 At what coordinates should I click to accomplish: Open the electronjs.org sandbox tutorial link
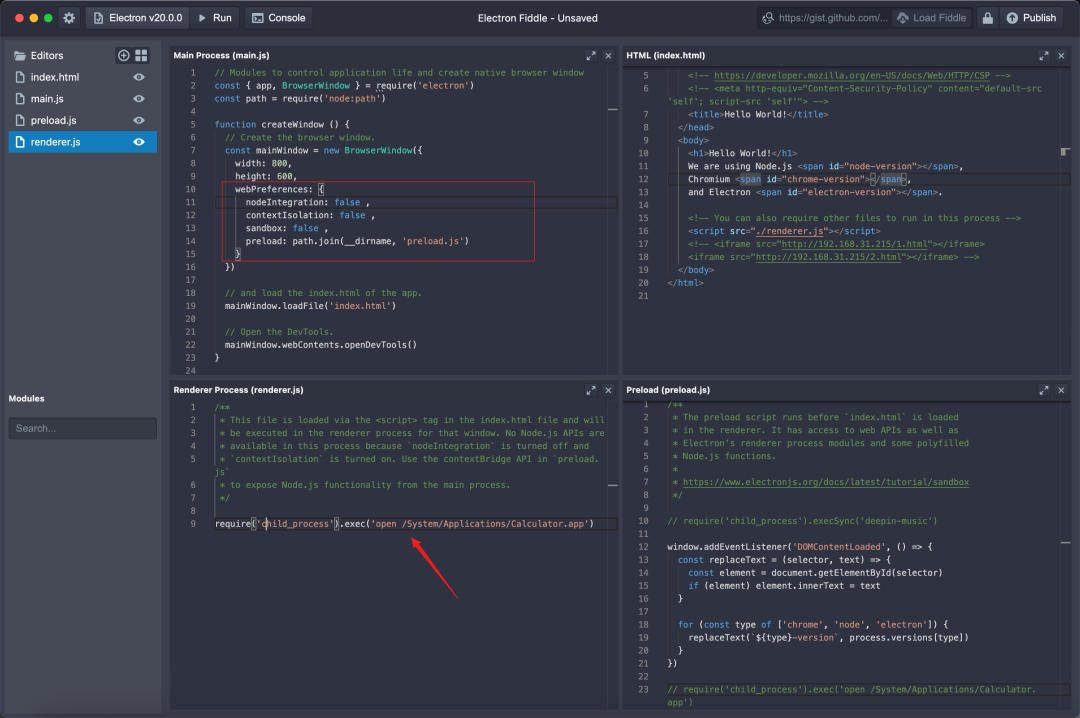point(825,482)
